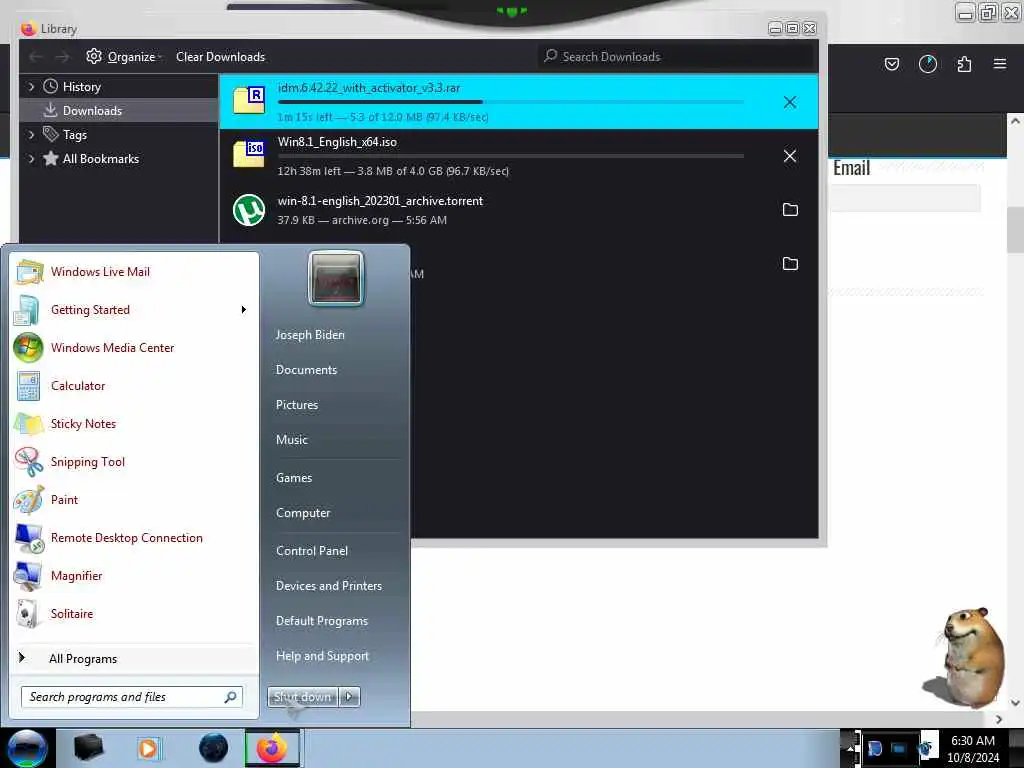The width and height of the screenshot is (1024, 768).
Task: Launch Magnifier
Action: tap(133, 575)
